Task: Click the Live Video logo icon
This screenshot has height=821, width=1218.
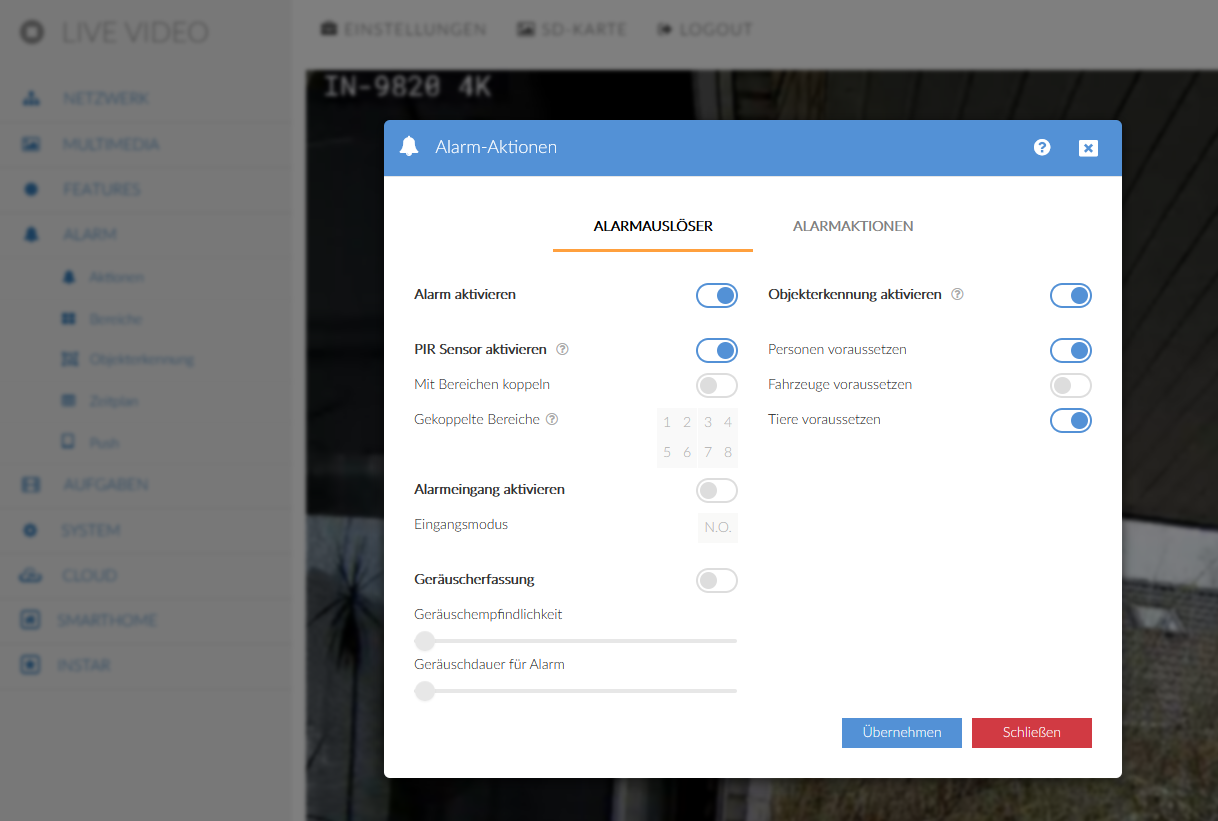Action: (x=33, y=32)
